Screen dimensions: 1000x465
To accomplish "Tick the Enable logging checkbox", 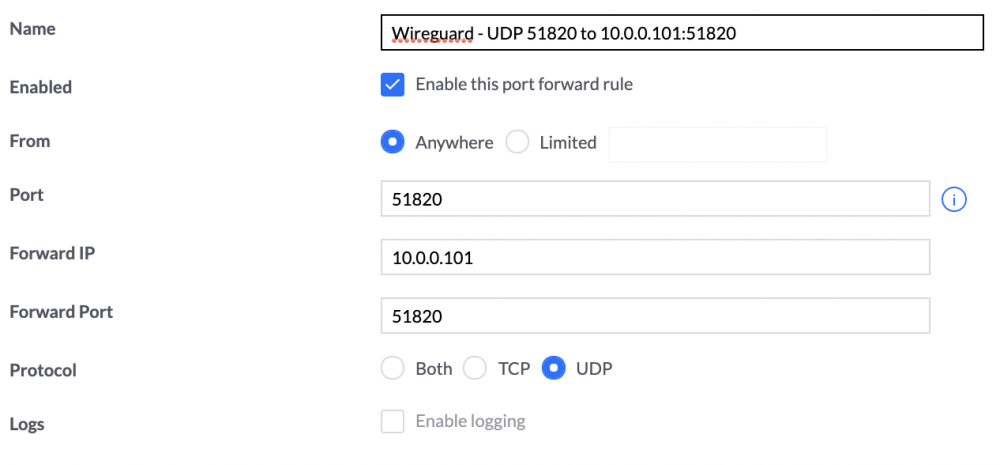I will (x=392, y=421).
